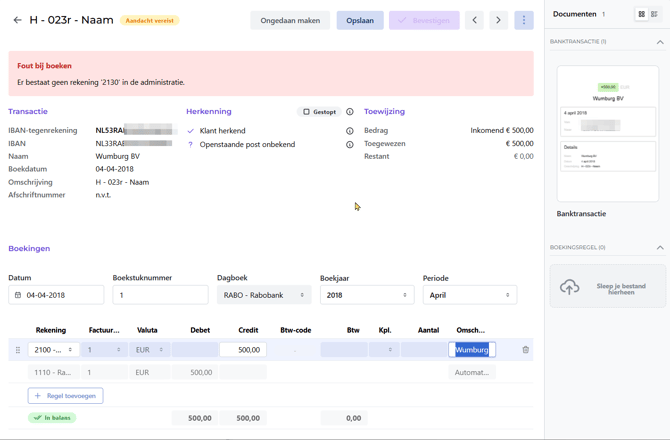The width and height of the screenshot is (670, 440).
Task: Click info icon beside Klant herkend
Action: coord(350,131)
